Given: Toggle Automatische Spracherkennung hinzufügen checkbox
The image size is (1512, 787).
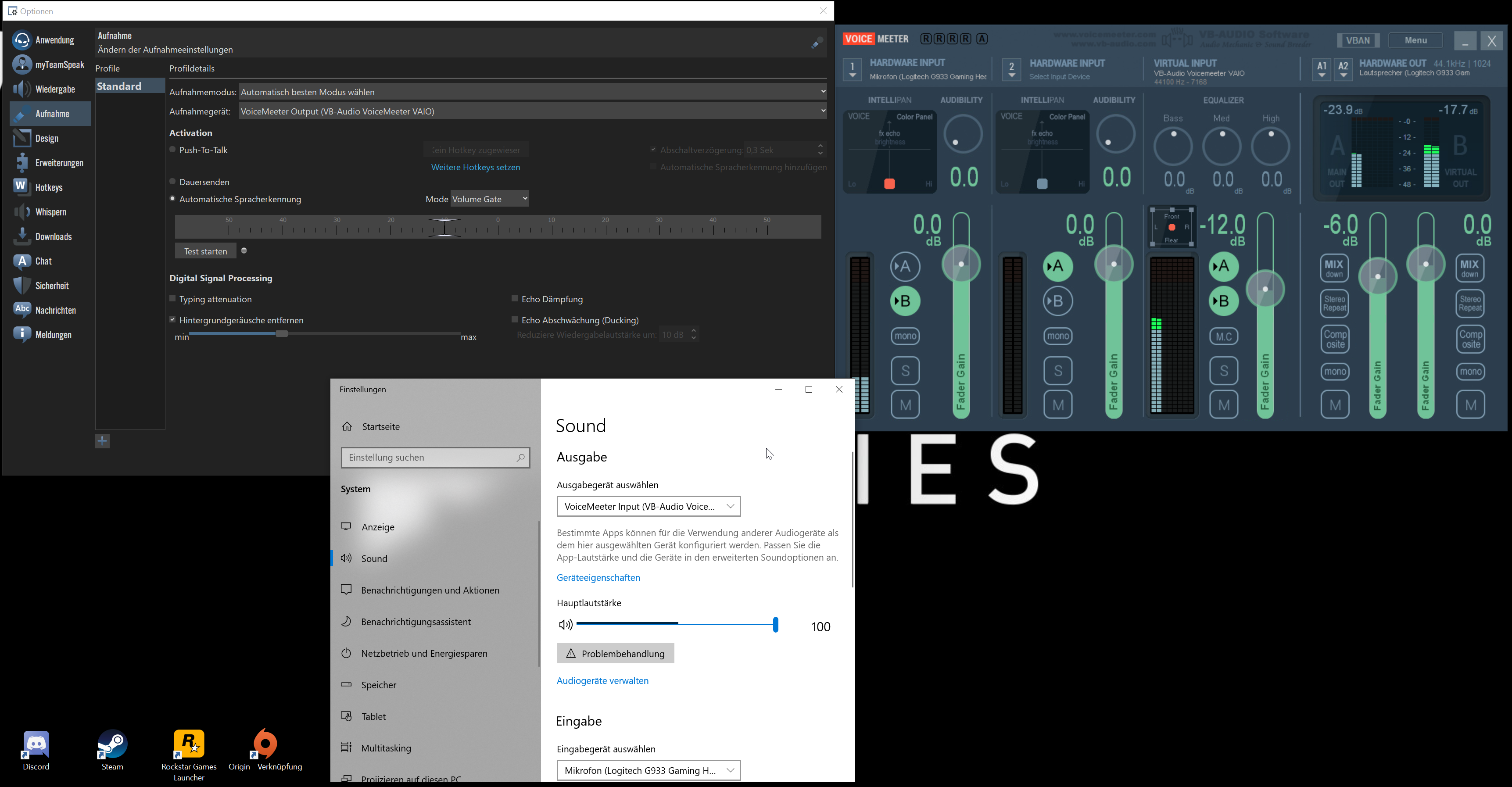Looking at the screenshot, I should click(653, 167).
